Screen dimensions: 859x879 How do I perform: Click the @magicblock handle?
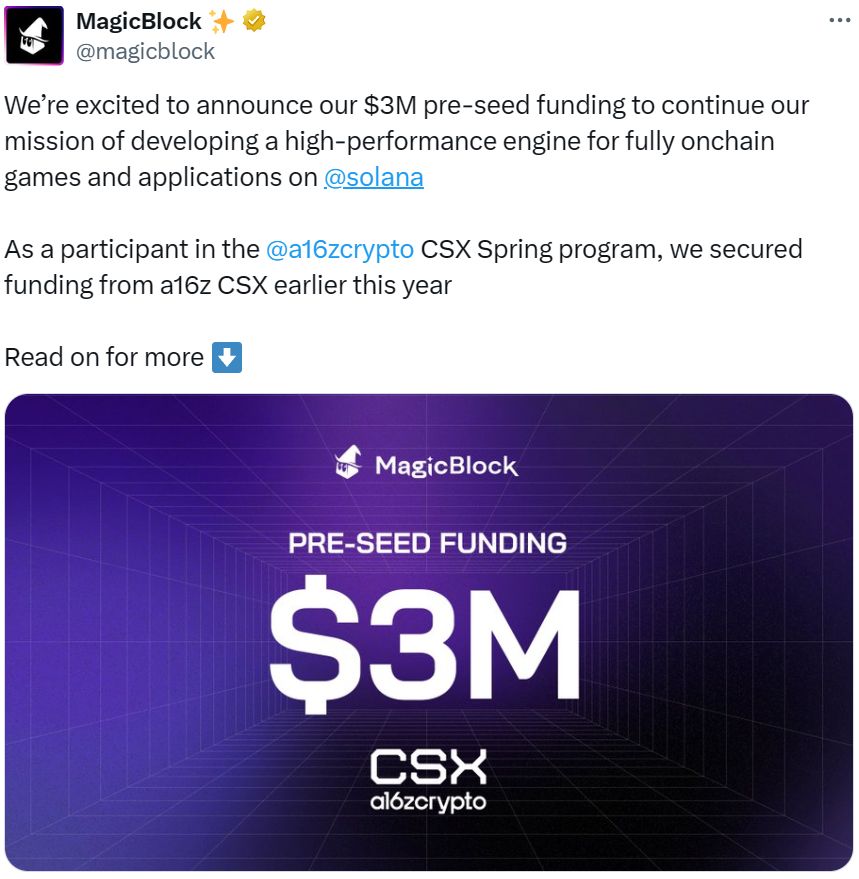tap(146, 50)
